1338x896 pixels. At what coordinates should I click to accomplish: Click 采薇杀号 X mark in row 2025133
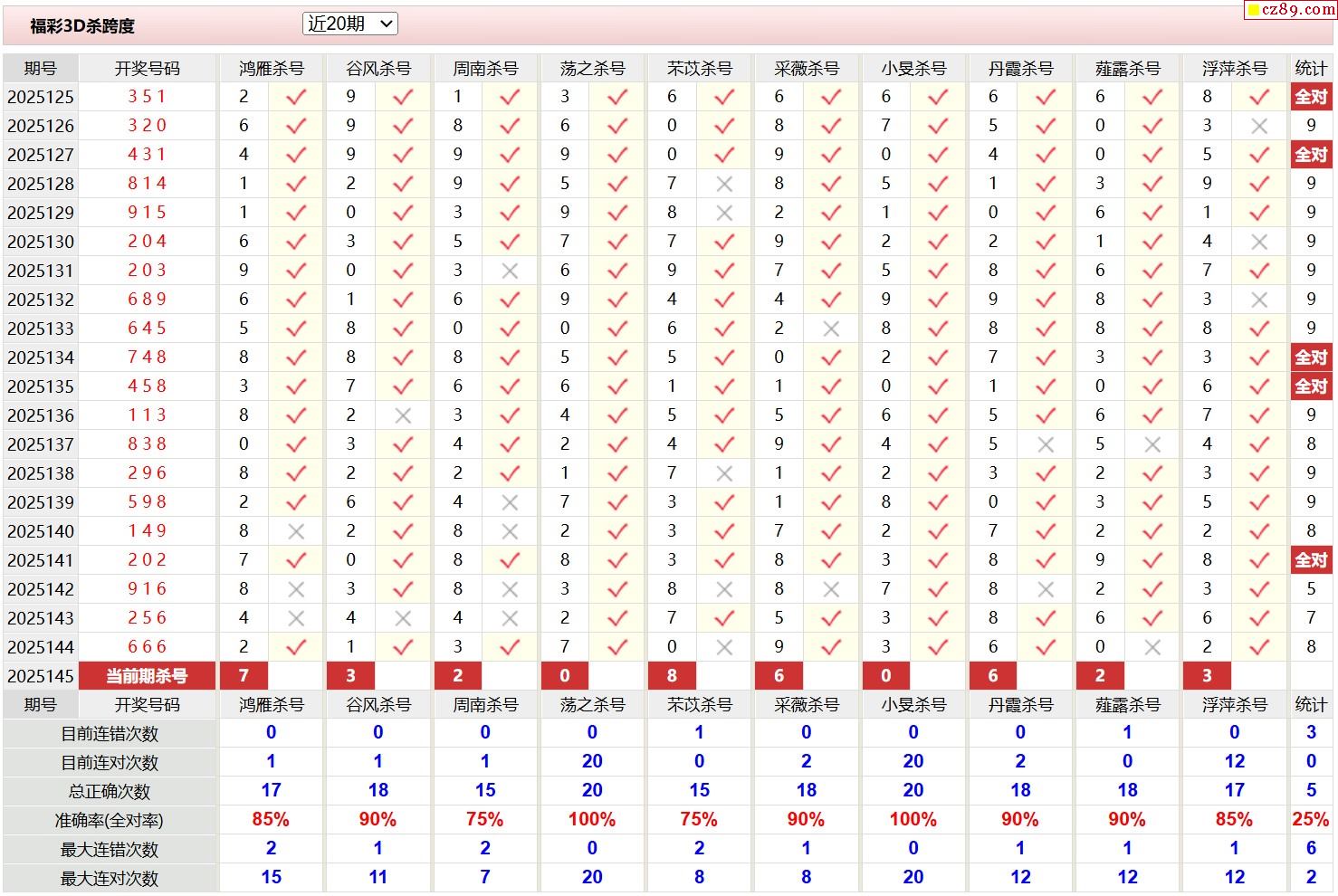(x=831, y=329)
